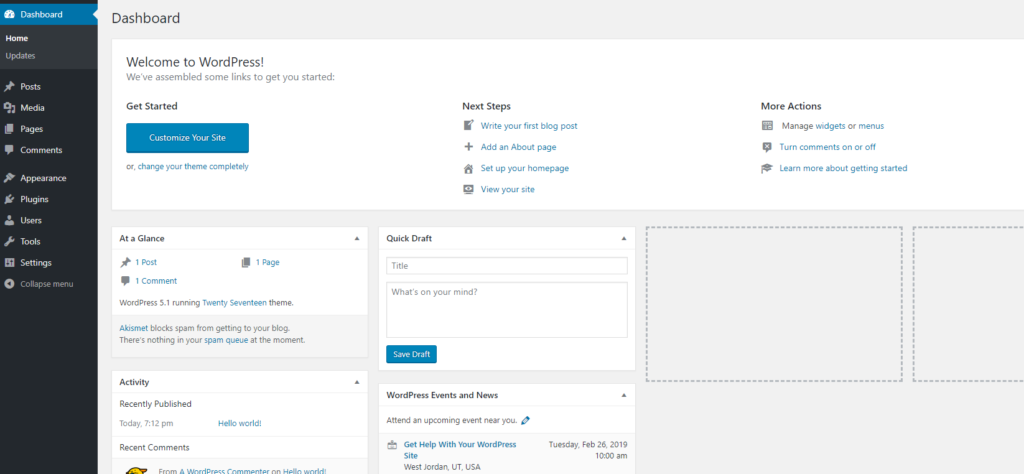Follow the change your theme completely link
Screen dimensions: 1024x474
[193, 166]
